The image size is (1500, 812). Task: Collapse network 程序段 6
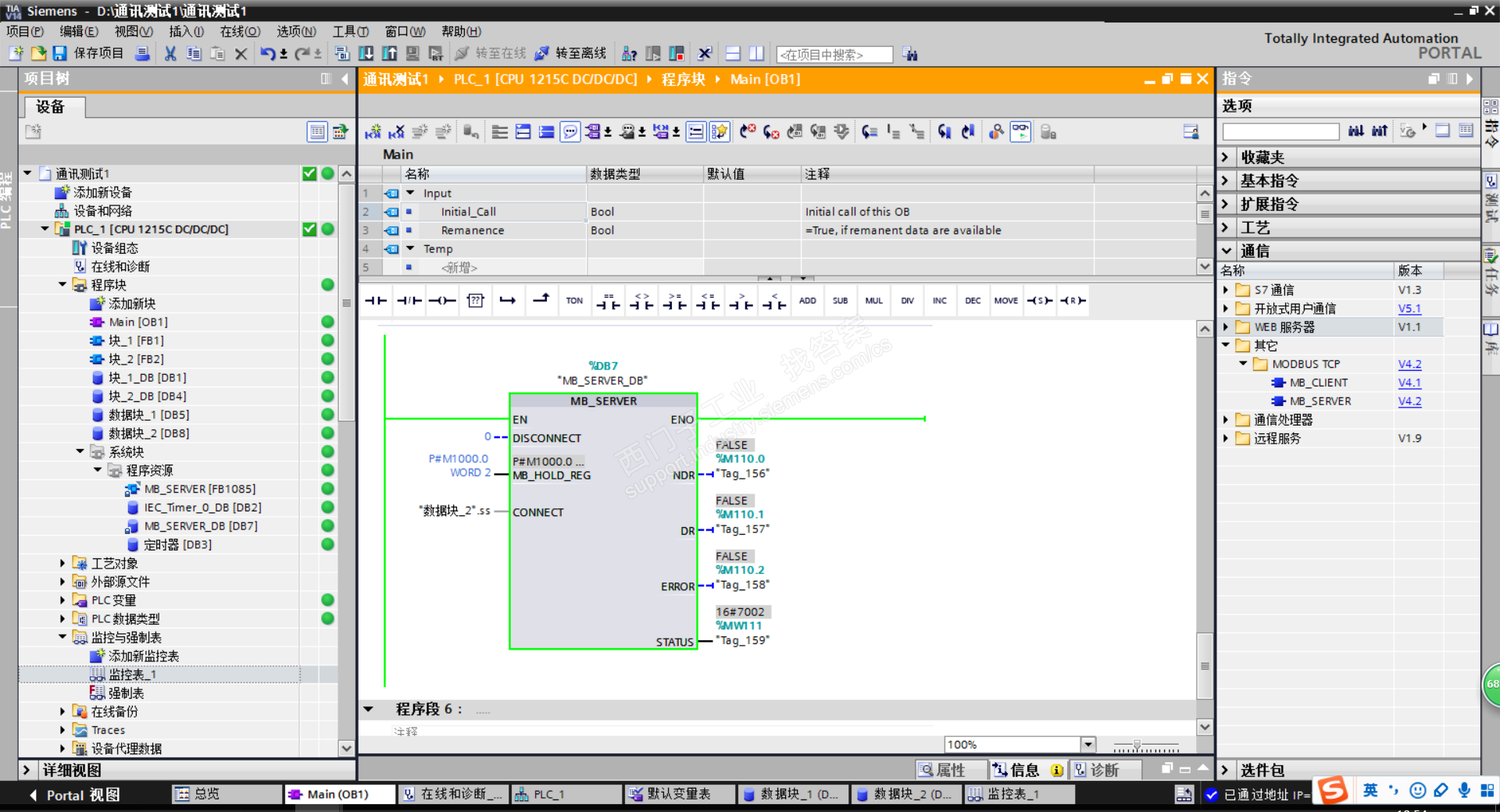click(x=368, y=709)
